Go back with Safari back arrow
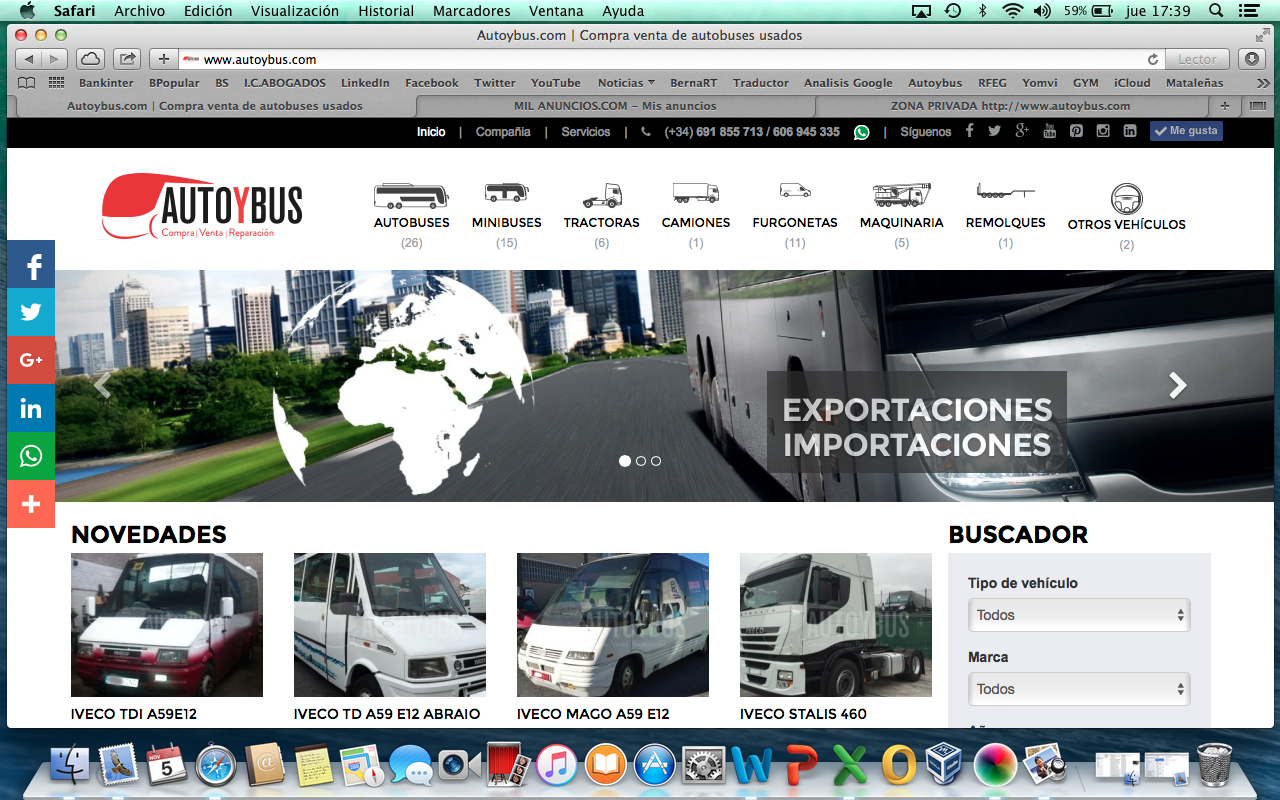 (30, 59)
